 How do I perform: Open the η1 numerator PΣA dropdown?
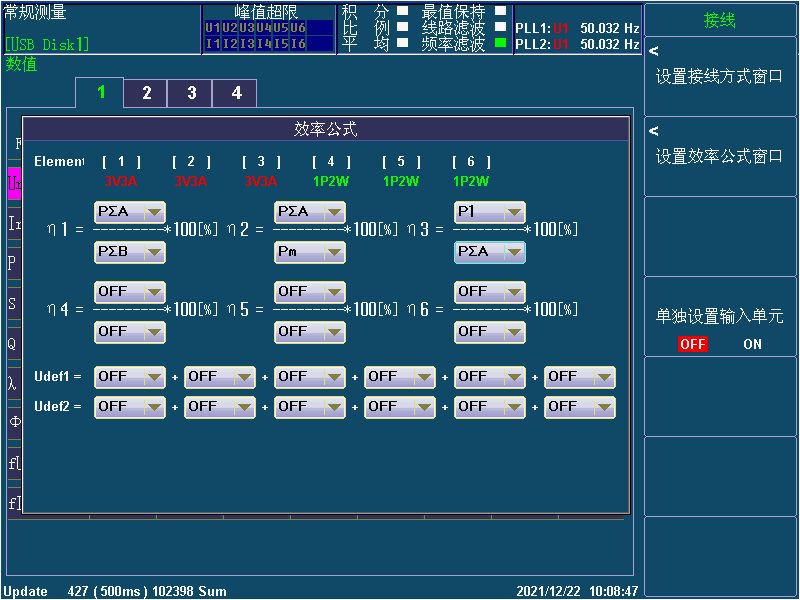click(129, 212)
